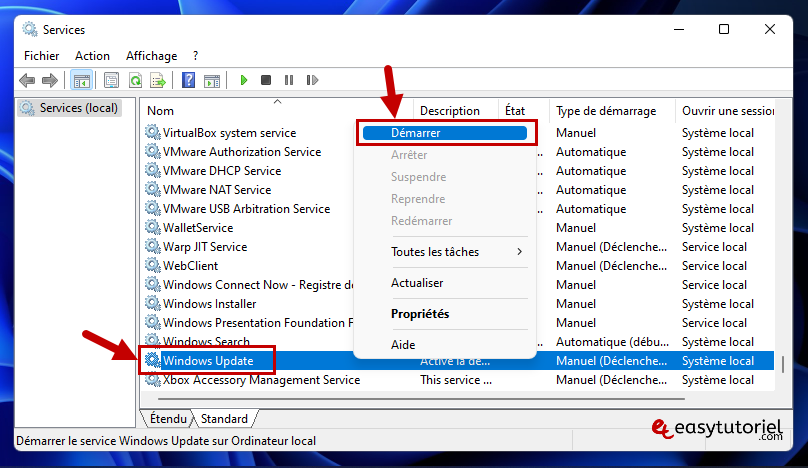Click the vertical scrollbar thumb
808x468 pixels.
(783, 364)
